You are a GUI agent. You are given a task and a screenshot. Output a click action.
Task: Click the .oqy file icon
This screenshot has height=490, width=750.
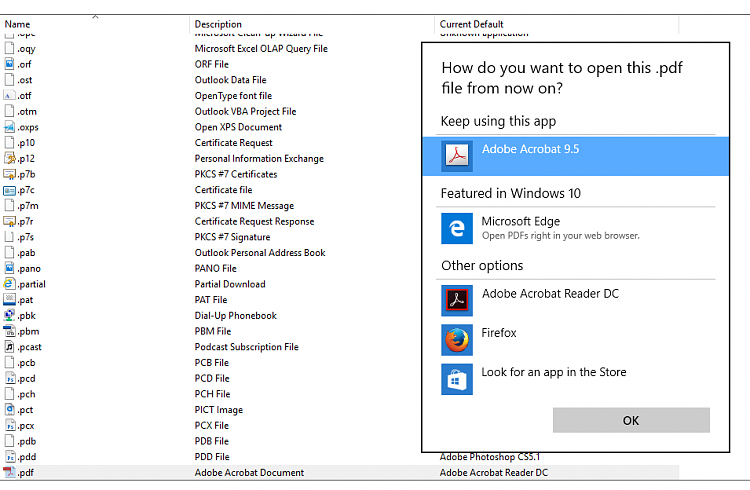[9, 48]
